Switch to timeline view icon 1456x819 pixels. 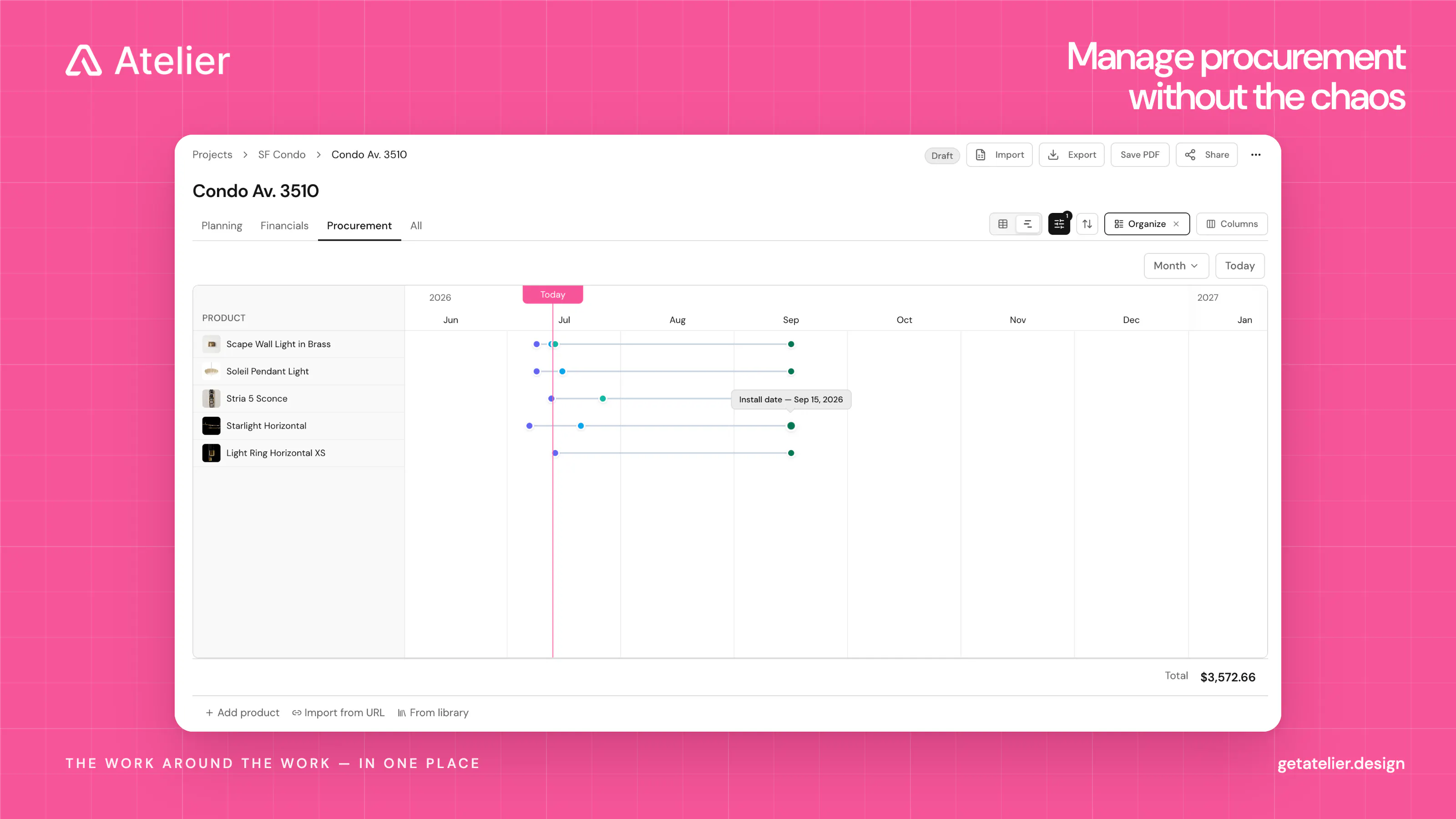point(1027,224)
